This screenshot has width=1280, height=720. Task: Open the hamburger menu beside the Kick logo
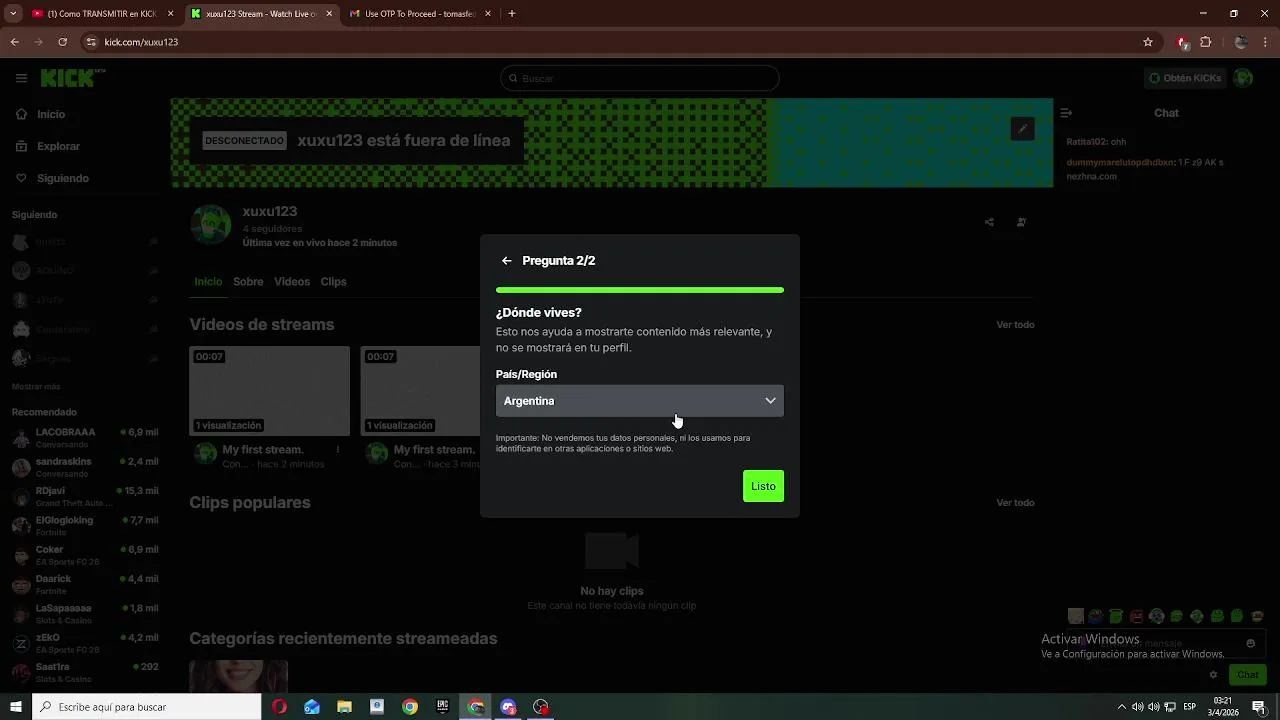21,78
